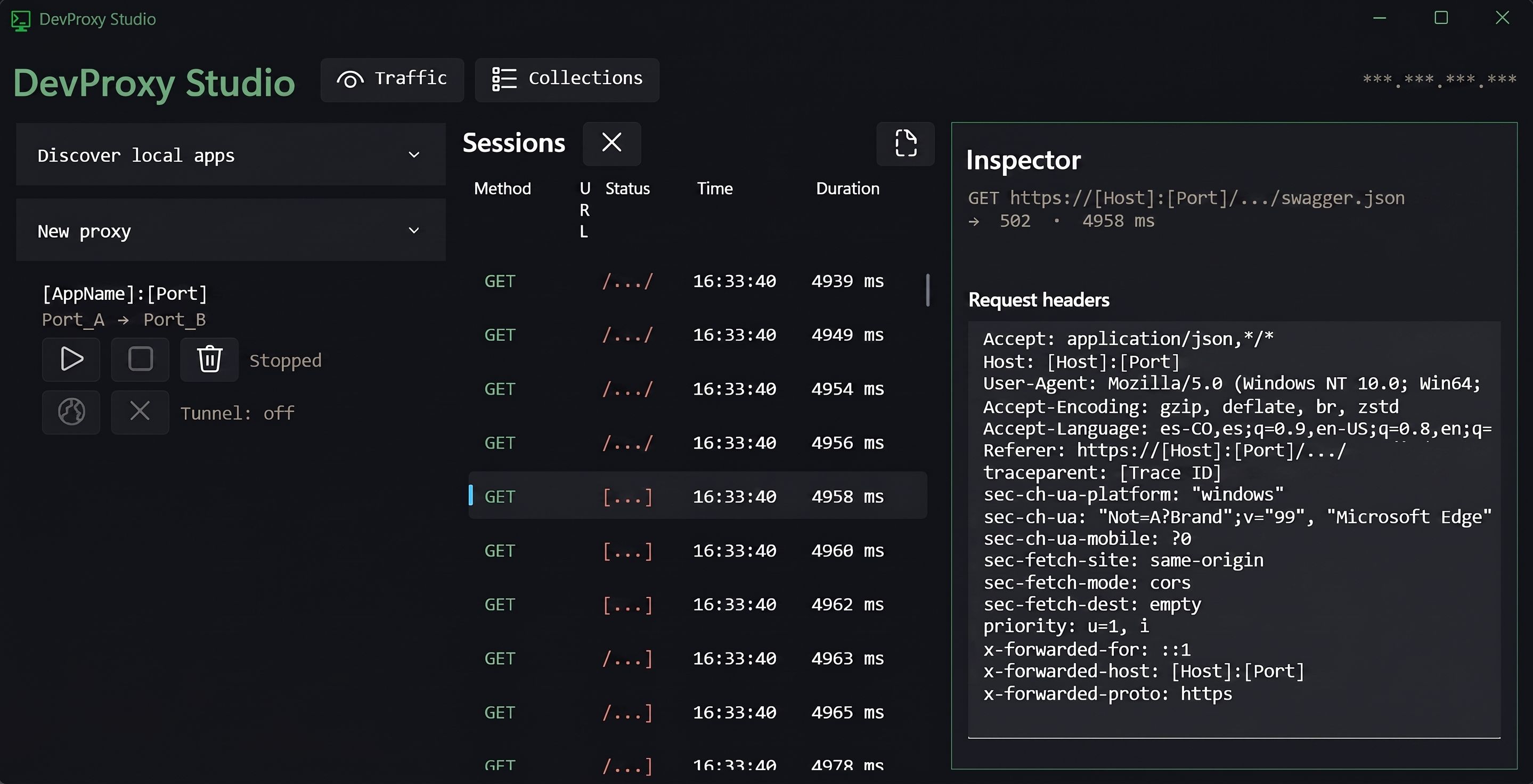This screenshot has height=784, width=1533.
Task: Select the GET session lasting 4939 ms
Action: pyautogui.click(x=697, y=281)
